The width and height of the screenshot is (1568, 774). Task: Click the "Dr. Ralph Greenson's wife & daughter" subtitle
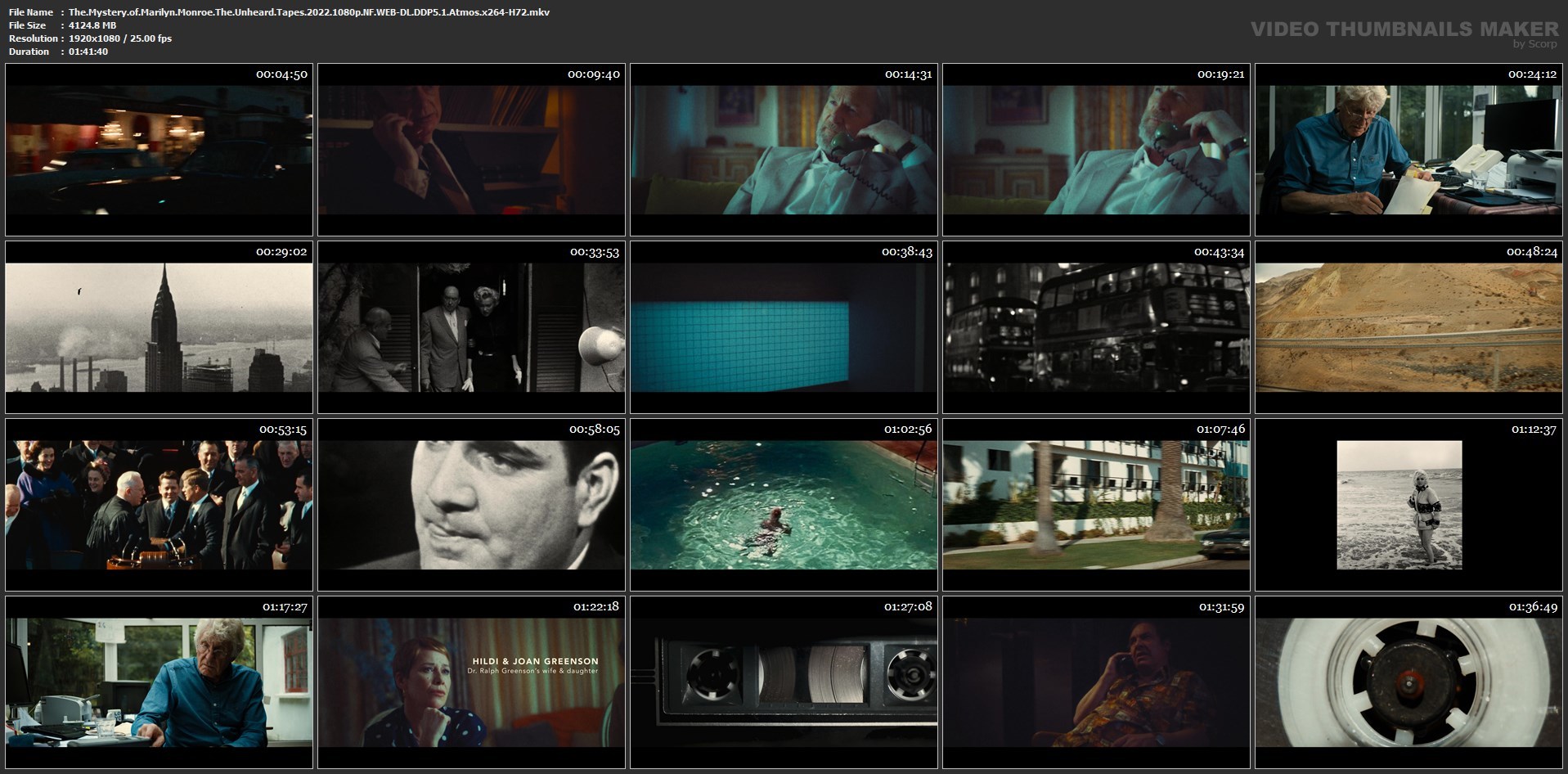532,671
